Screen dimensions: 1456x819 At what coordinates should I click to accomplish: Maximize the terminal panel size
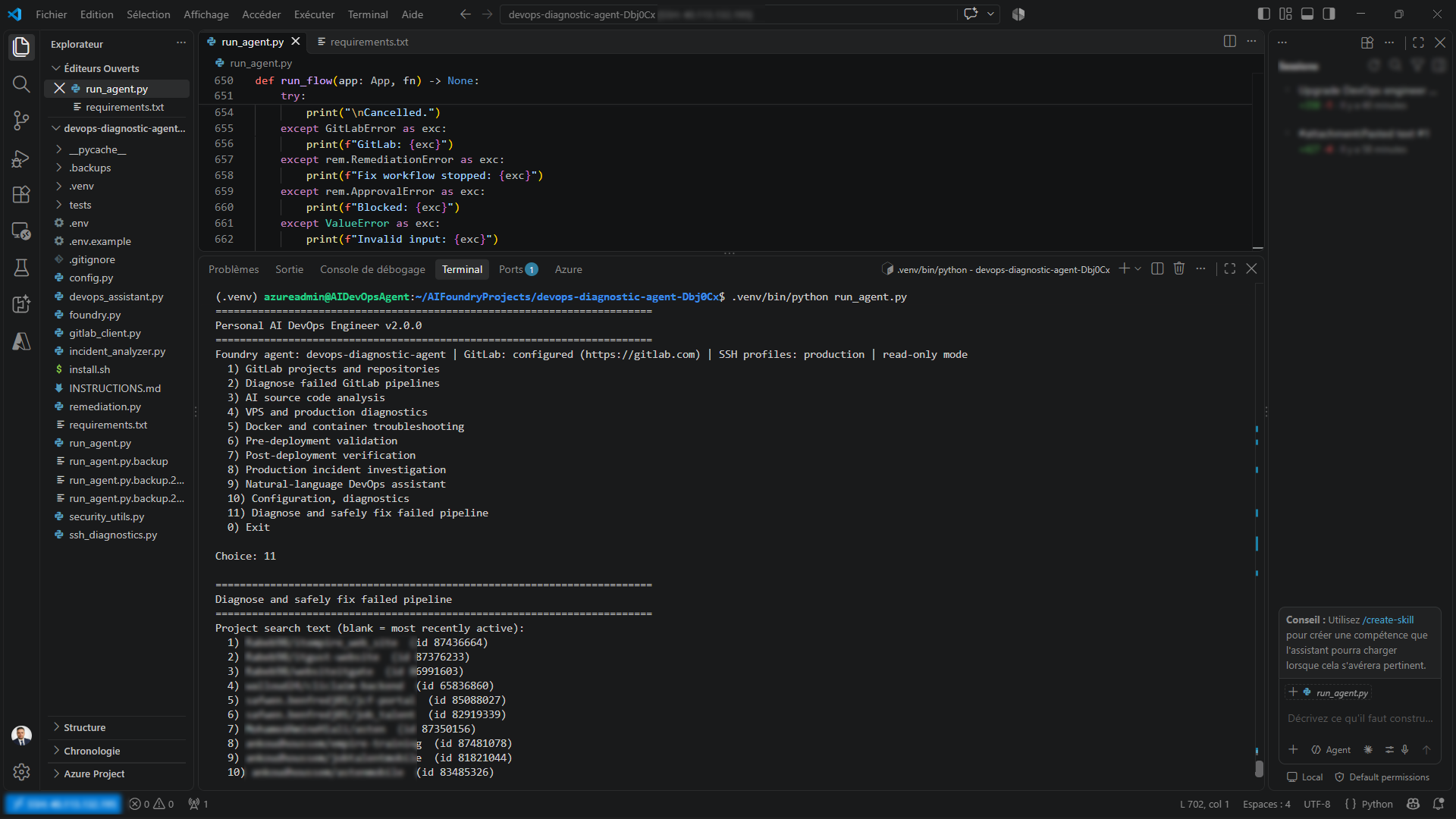pyautogui.click(x=1230, y=268)
